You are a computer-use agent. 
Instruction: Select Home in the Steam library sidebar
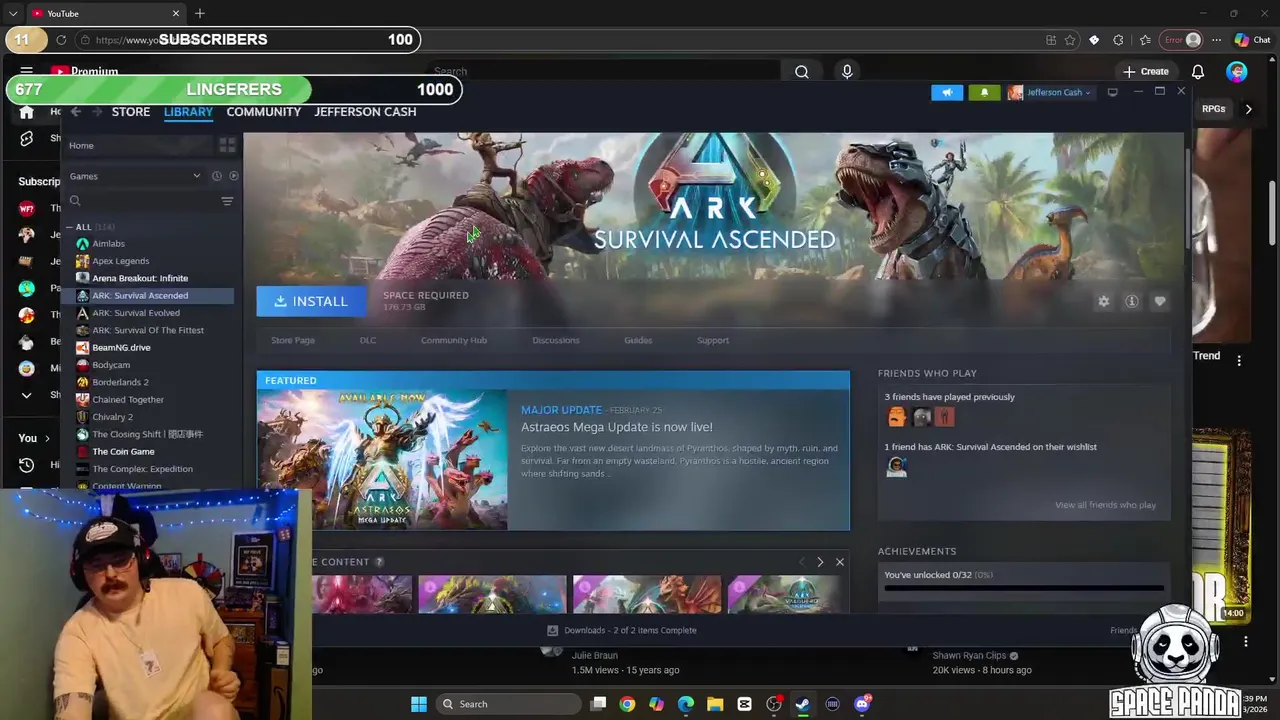point(81,146)
